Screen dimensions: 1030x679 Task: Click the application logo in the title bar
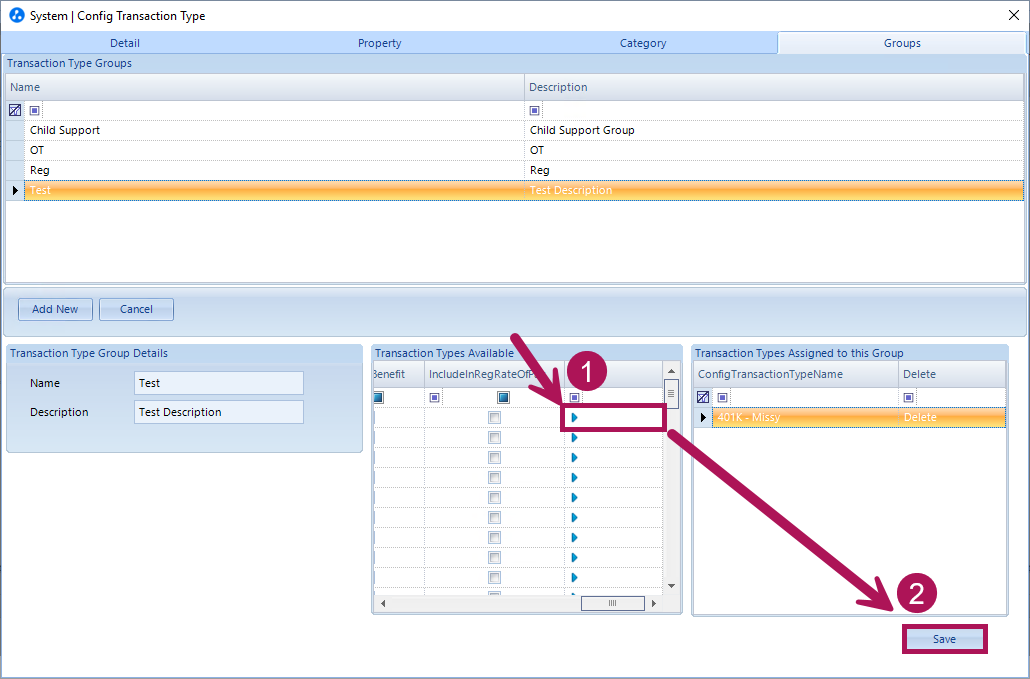coord(16,15)
